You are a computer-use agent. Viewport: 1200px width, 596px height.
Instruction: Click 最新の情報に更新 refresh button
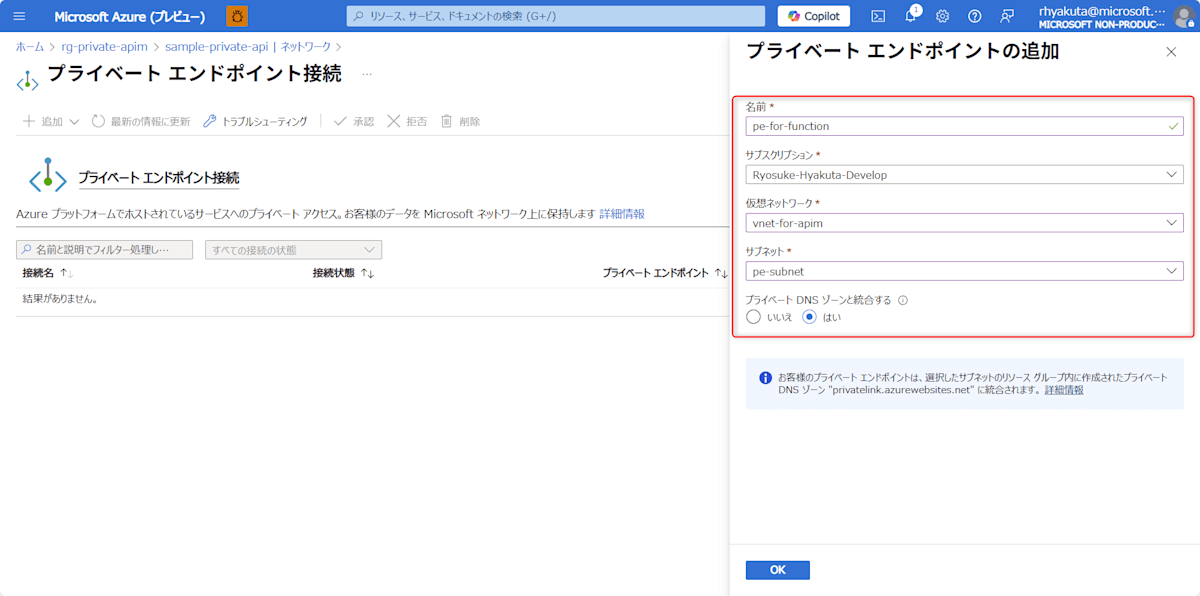pos(141,121)
